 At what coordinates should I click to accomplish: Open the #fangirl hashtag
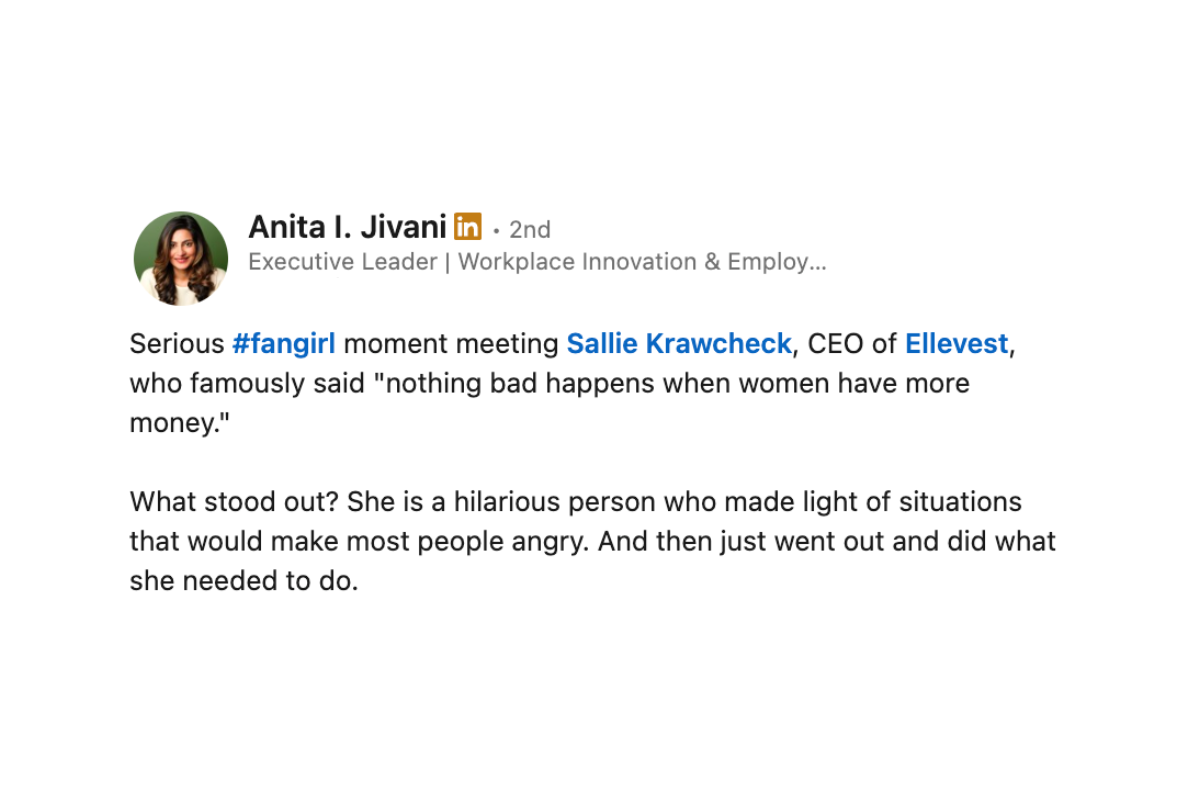click(284, 344)
